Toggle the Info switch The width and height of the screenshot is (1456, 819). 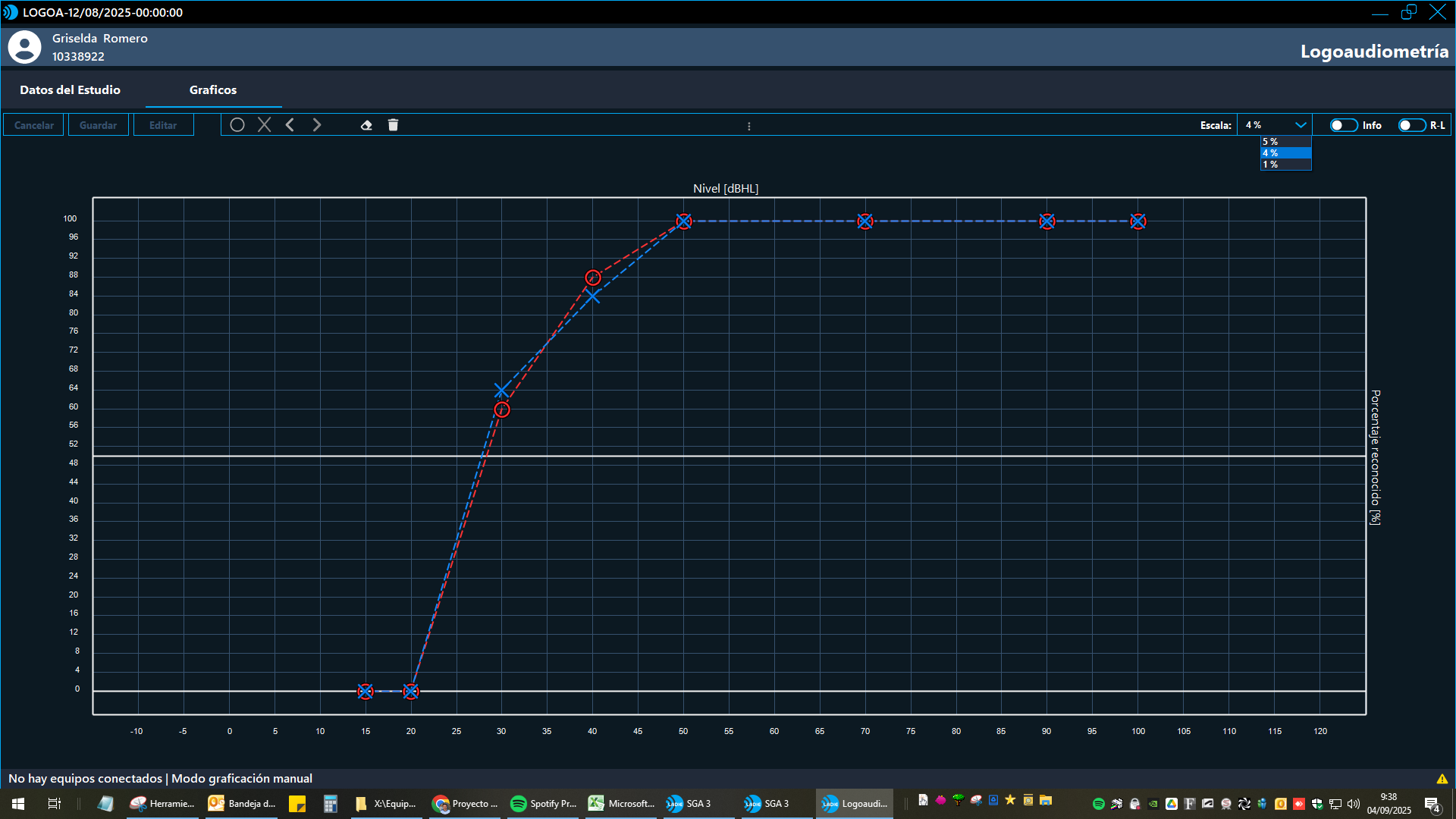[1343, 125]
